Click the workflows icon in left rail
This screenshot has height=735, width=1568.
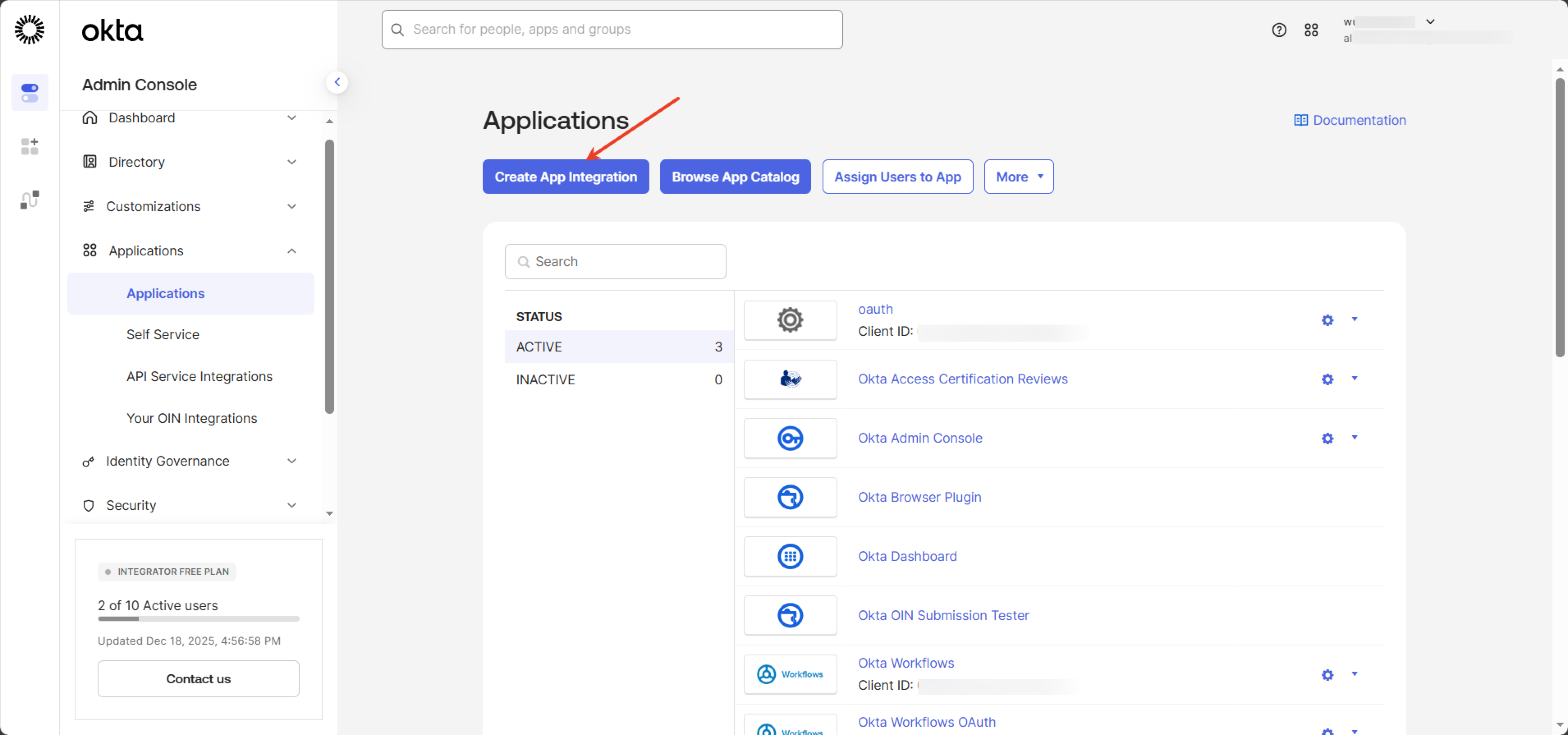[x=29, y=200]
